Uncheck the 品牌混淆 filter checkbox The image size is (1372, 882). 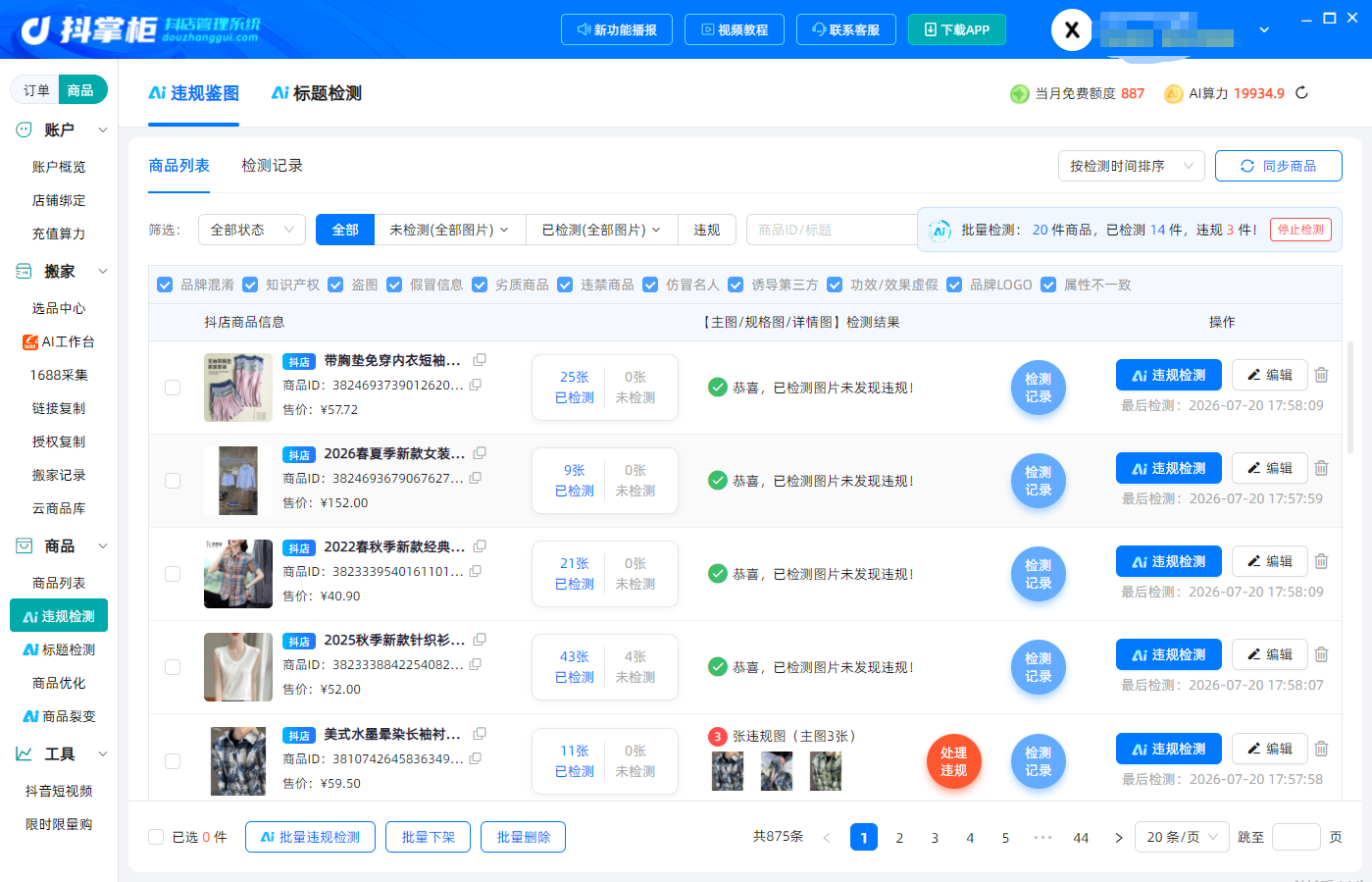click(x=165, y=285)
